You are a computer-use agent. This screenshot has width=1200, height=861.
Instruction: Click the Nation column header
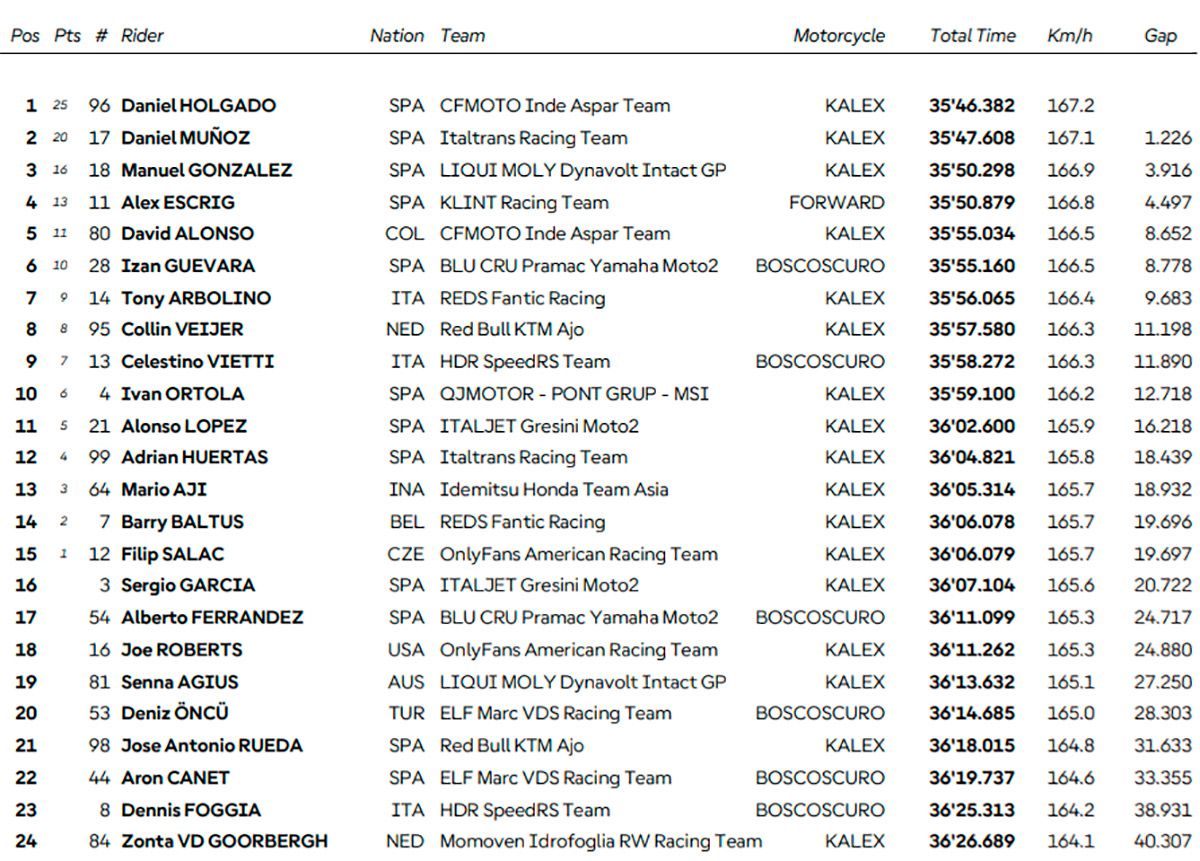click(397, 36)
